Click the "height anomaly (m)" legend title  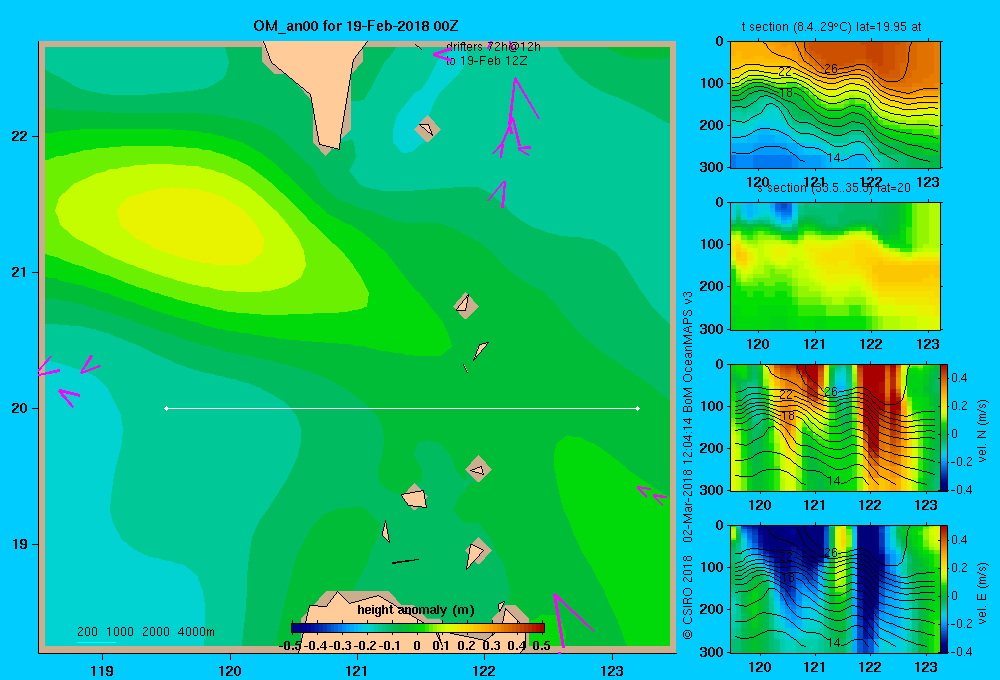pyautogui.click(x=416, y=610)
